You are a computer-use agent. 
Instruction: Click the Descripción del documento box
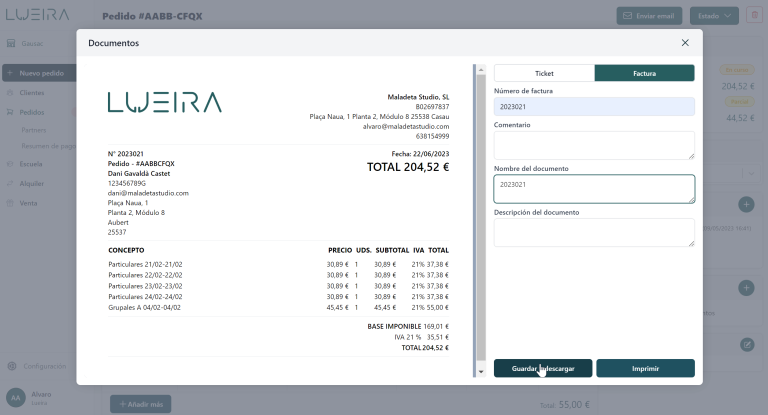(594, 232)
